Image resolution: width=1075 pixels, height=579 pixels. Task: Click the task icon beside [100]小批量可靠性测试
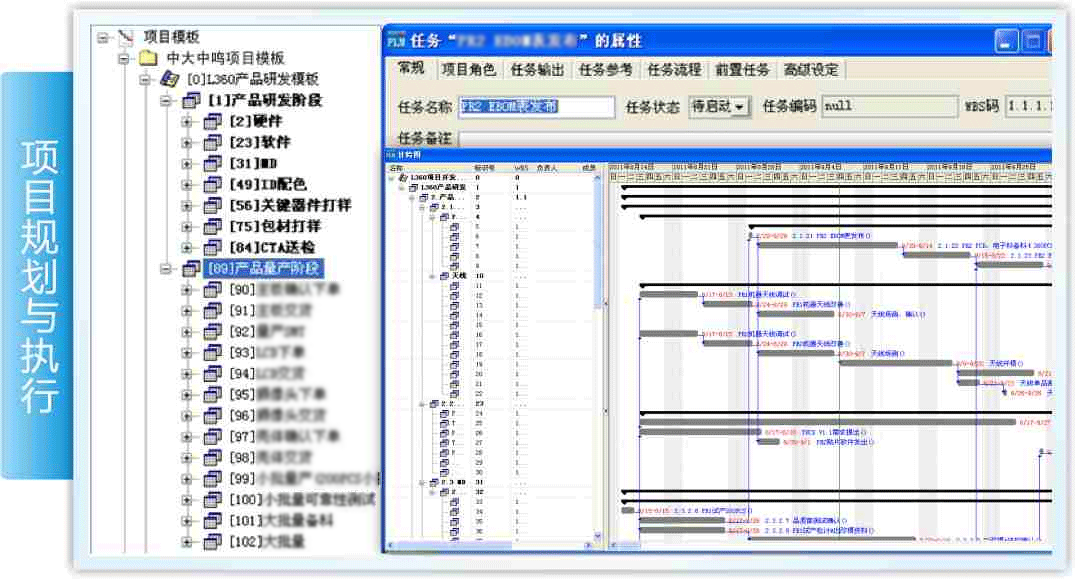[x=212, y=499]
